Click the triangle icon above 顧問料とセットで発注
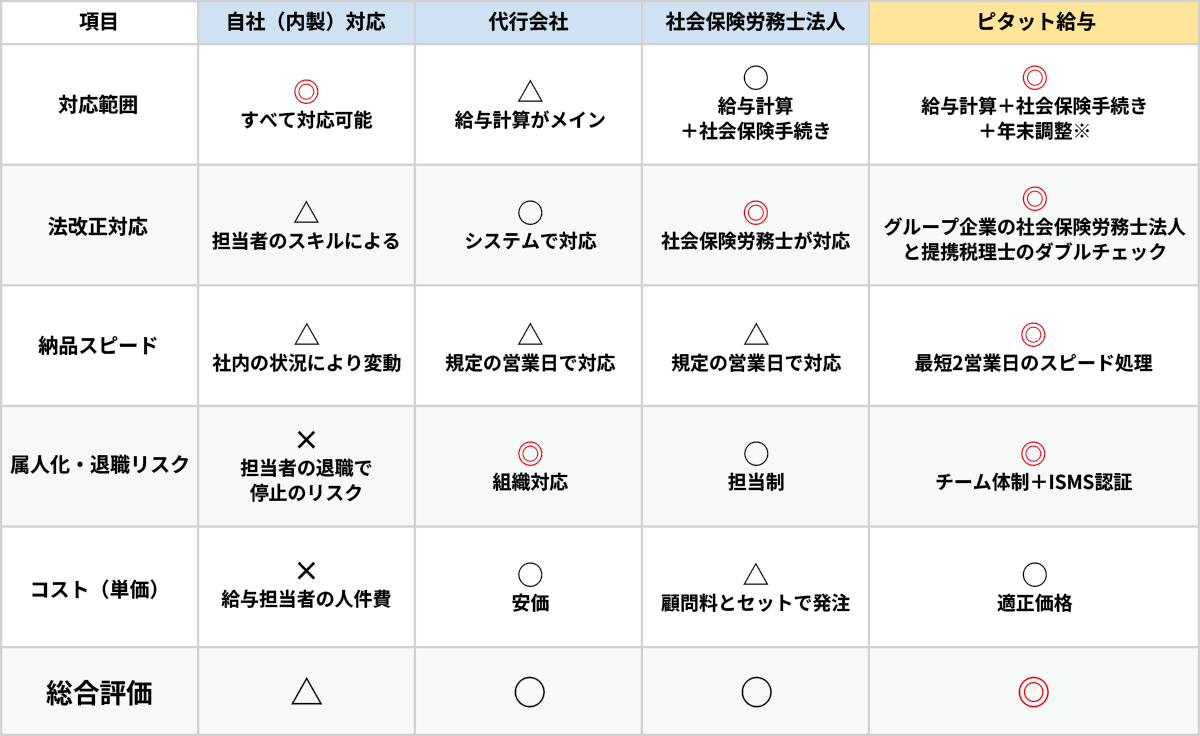The image size is (1200, 736). [x=756, y=574]
